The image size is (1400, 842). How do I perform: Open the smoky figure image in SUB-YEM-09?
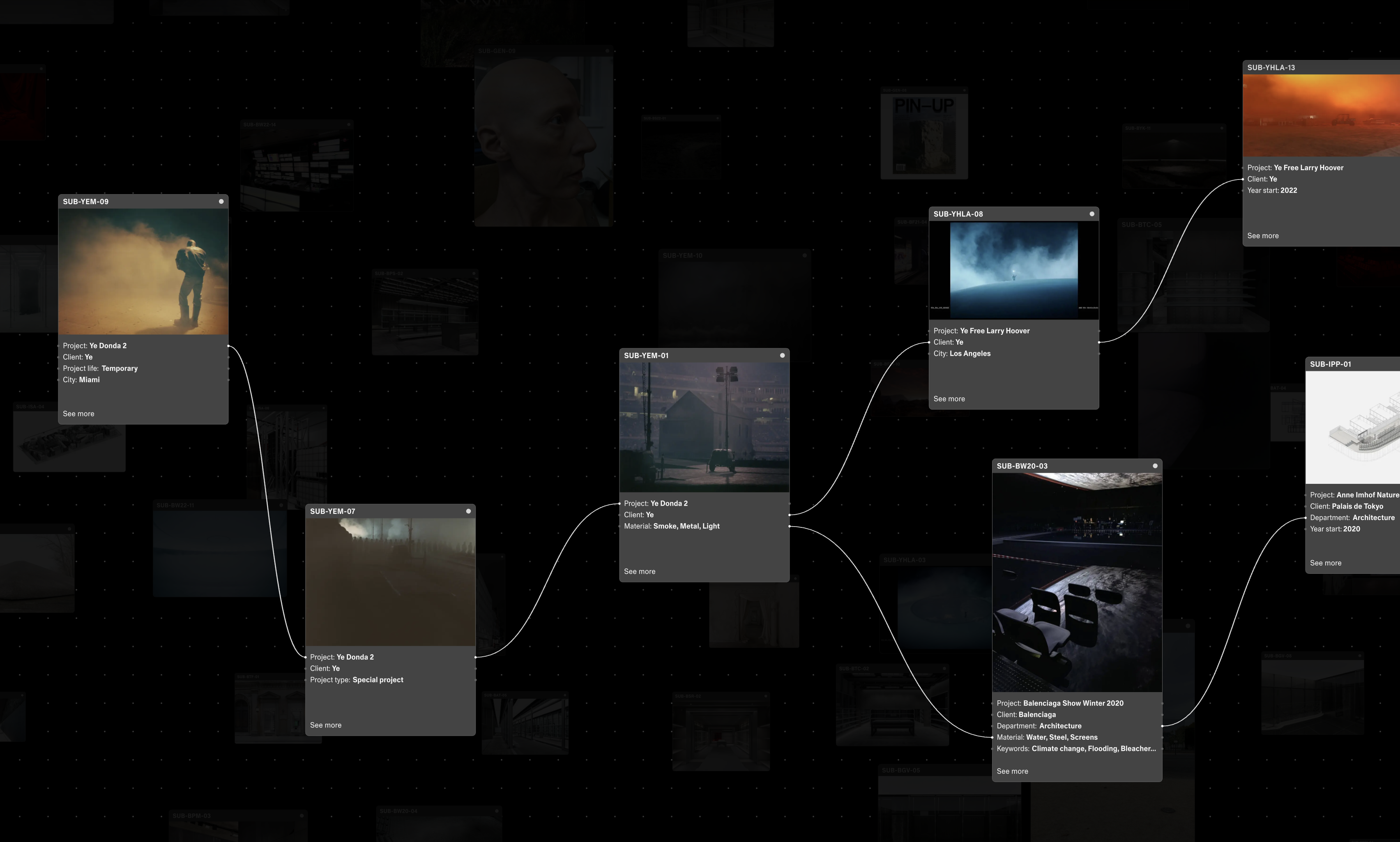143,271
